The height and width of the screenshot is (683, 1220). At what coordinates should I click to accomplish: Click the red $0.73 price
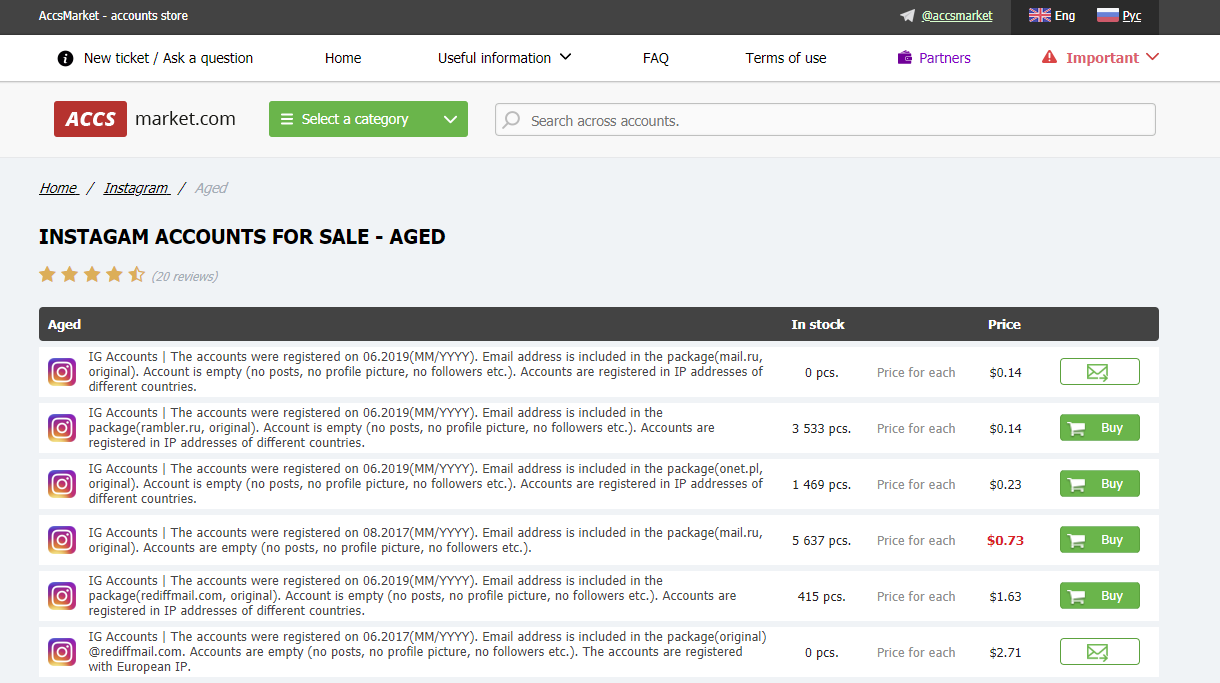click(x=1005, y=541)
